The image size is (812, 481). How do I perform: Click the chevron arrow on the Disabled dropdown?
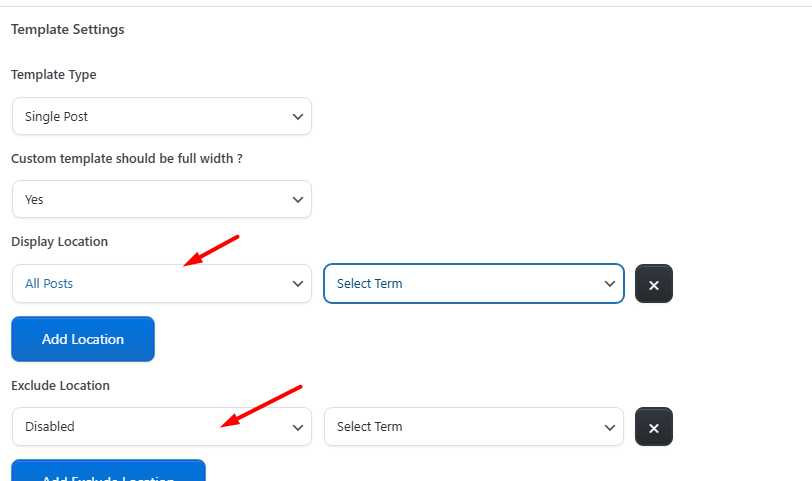pos(297,427)
